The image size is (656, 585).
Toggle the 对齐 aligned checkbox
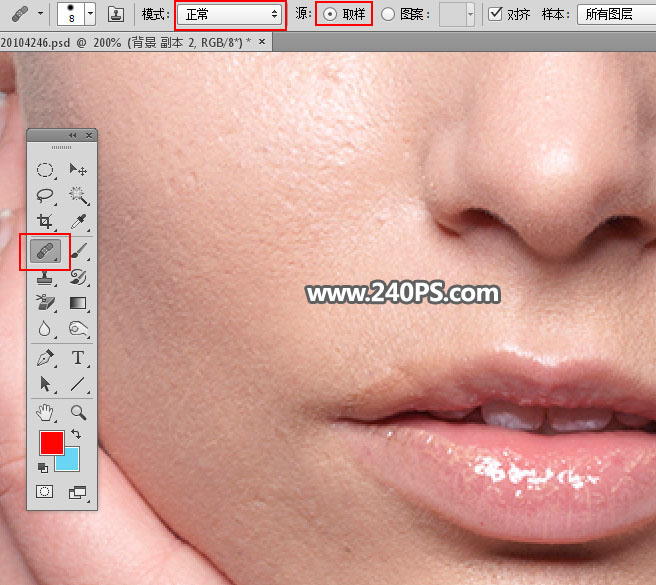495,14
